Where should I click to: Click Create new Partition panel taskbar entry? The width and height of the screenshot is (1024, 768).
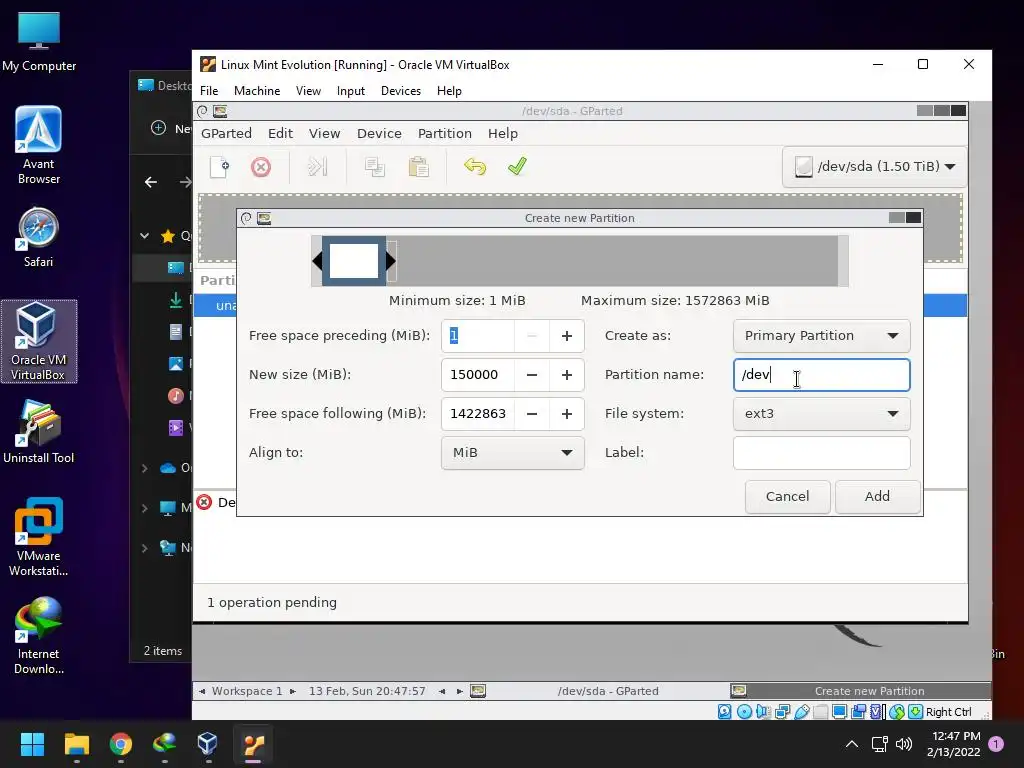click(x=860, y=691)
